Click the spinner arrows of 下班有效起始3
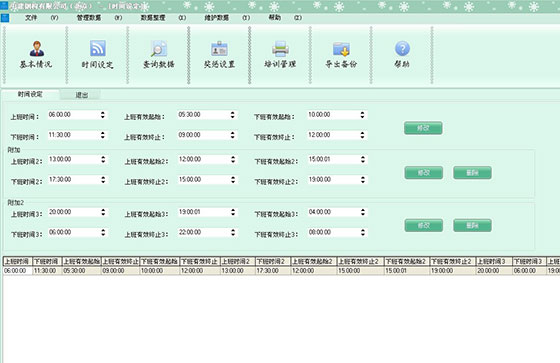Screen dimensions: 560x363 point(363,212)
